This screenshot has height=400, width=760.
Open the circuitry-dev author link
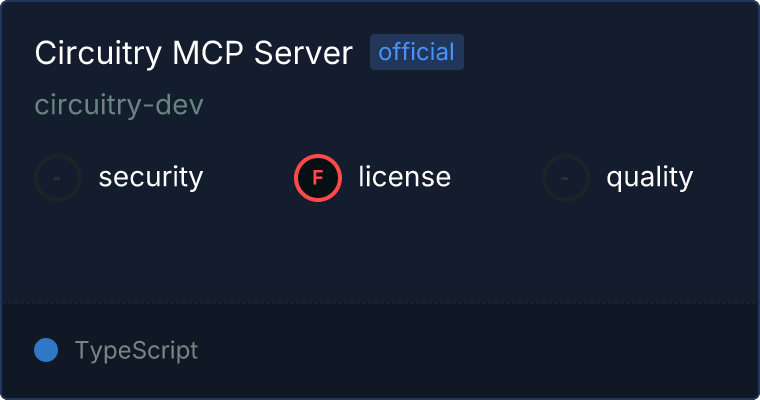[119, 104]
